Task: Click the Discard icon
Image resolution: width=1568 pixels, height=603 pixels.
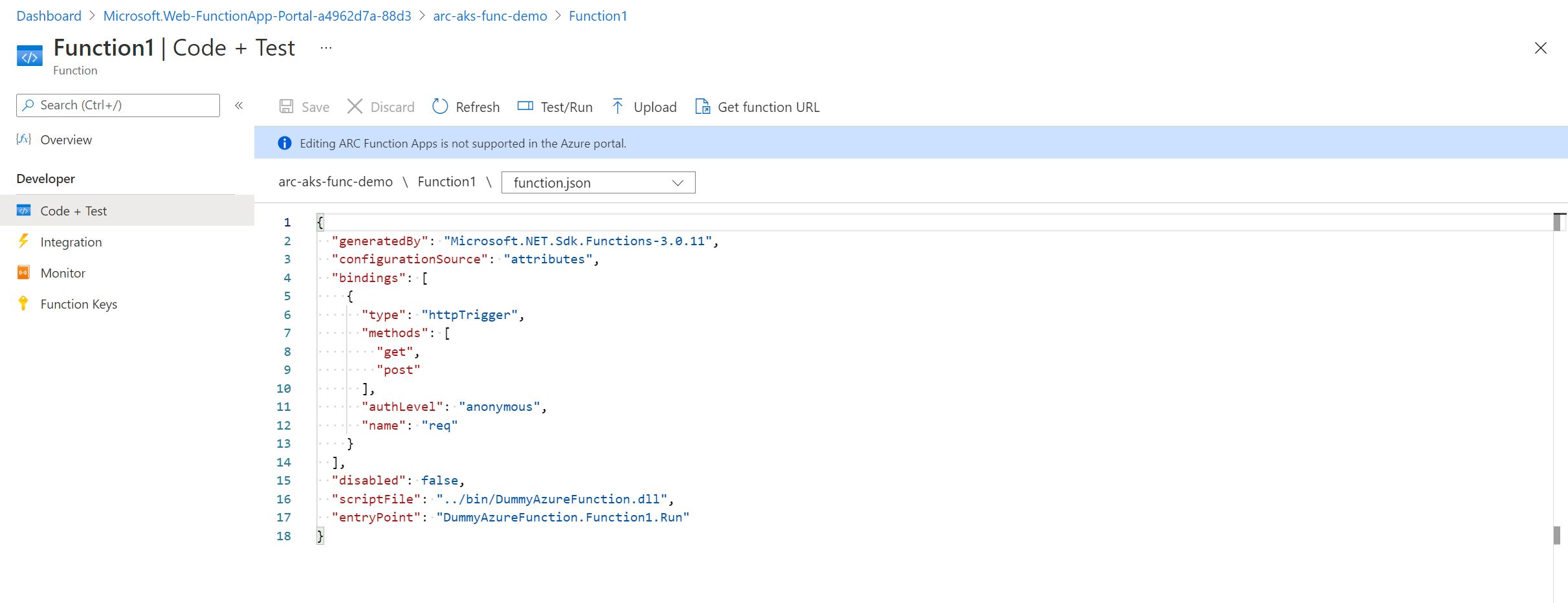Action: tap(355, 106)
